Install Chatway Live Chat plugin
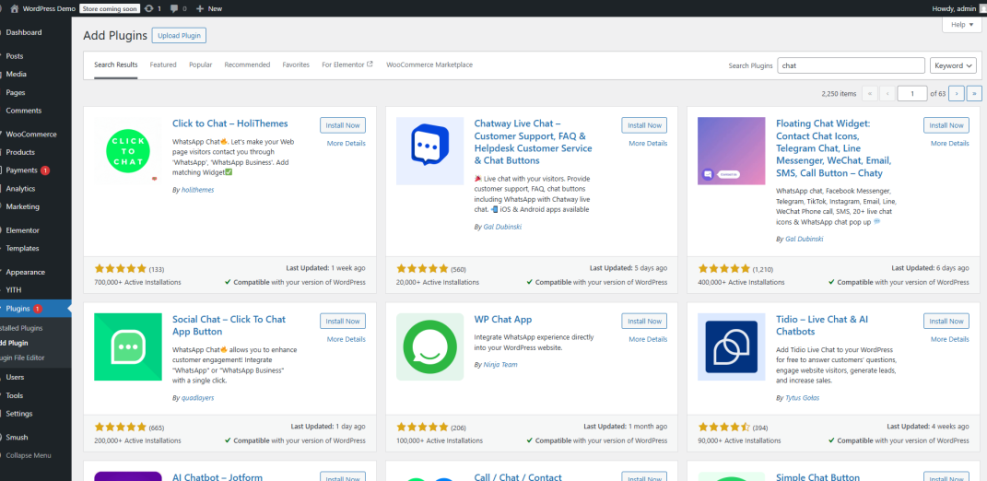 pyautogui.click(x=644, y=125)
